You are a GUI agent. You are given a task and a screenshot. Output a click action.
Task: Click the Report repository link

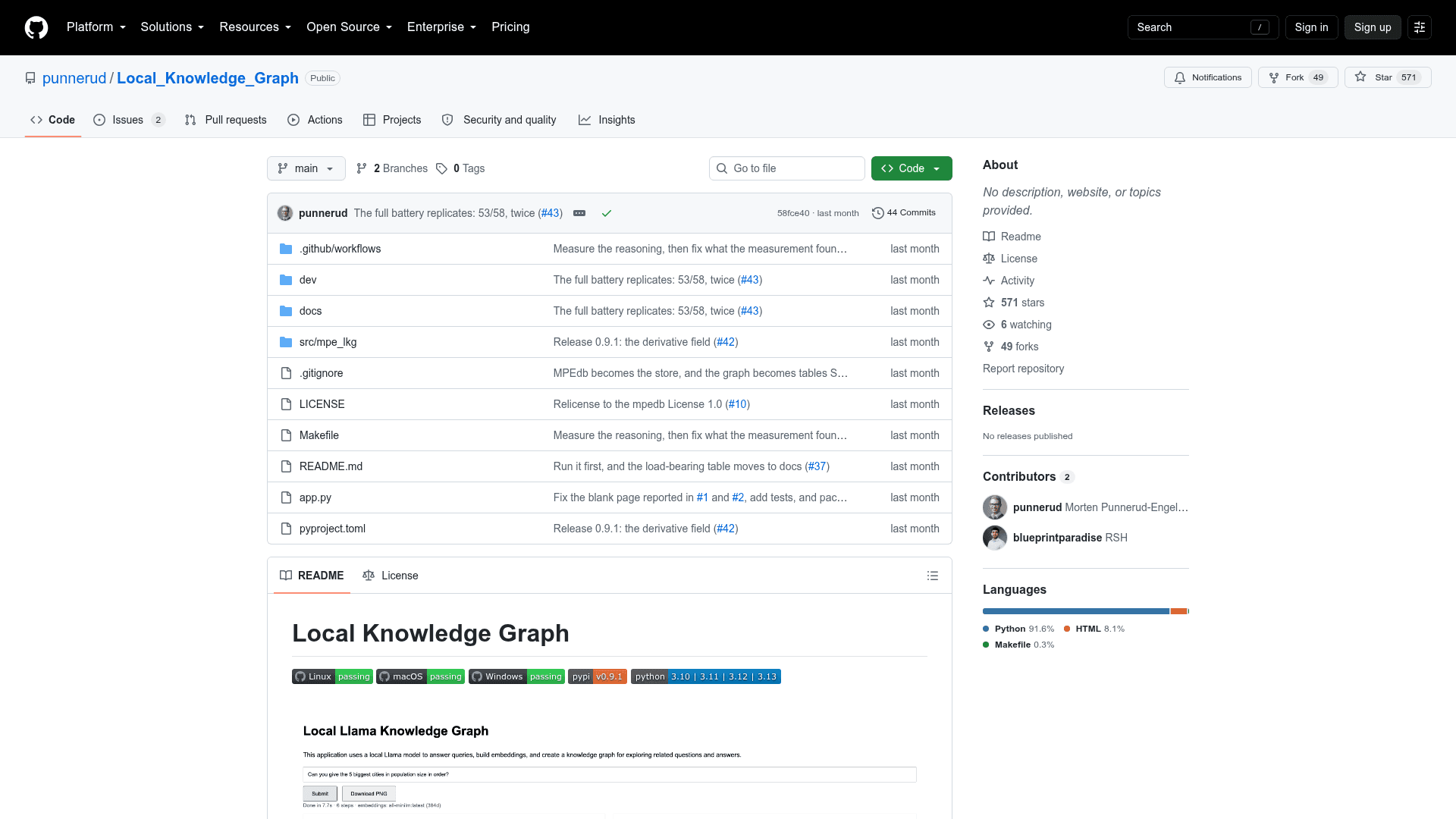(1023, 369)
